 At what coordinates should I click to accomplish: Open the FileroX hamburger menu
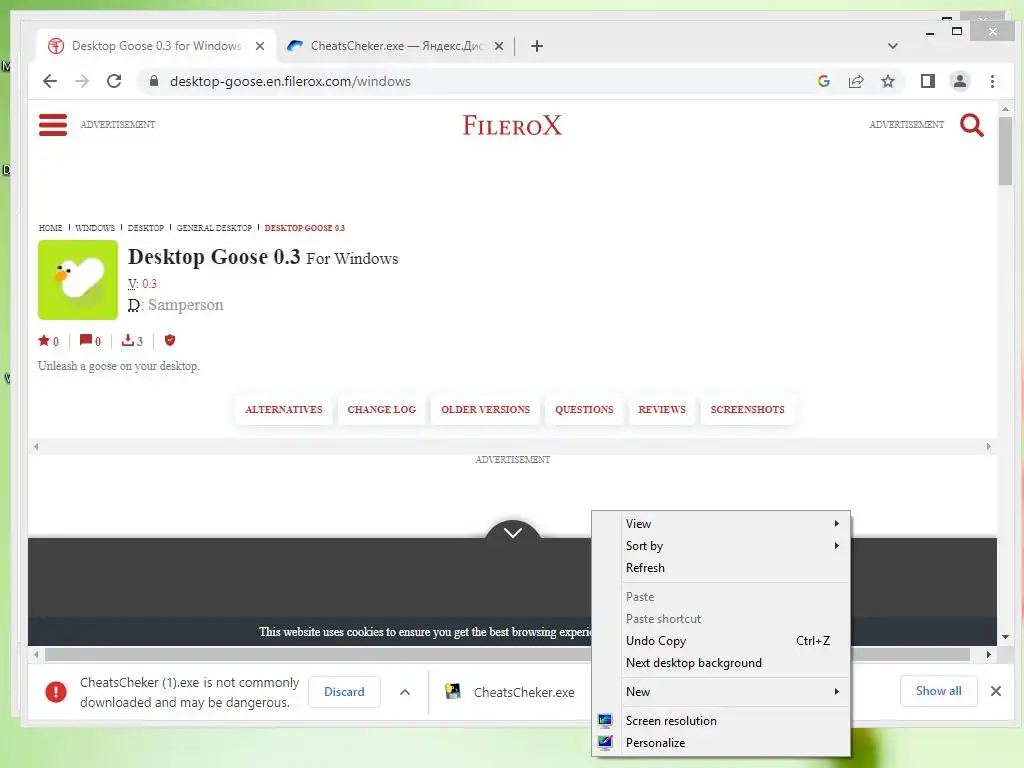click(53, 125)
